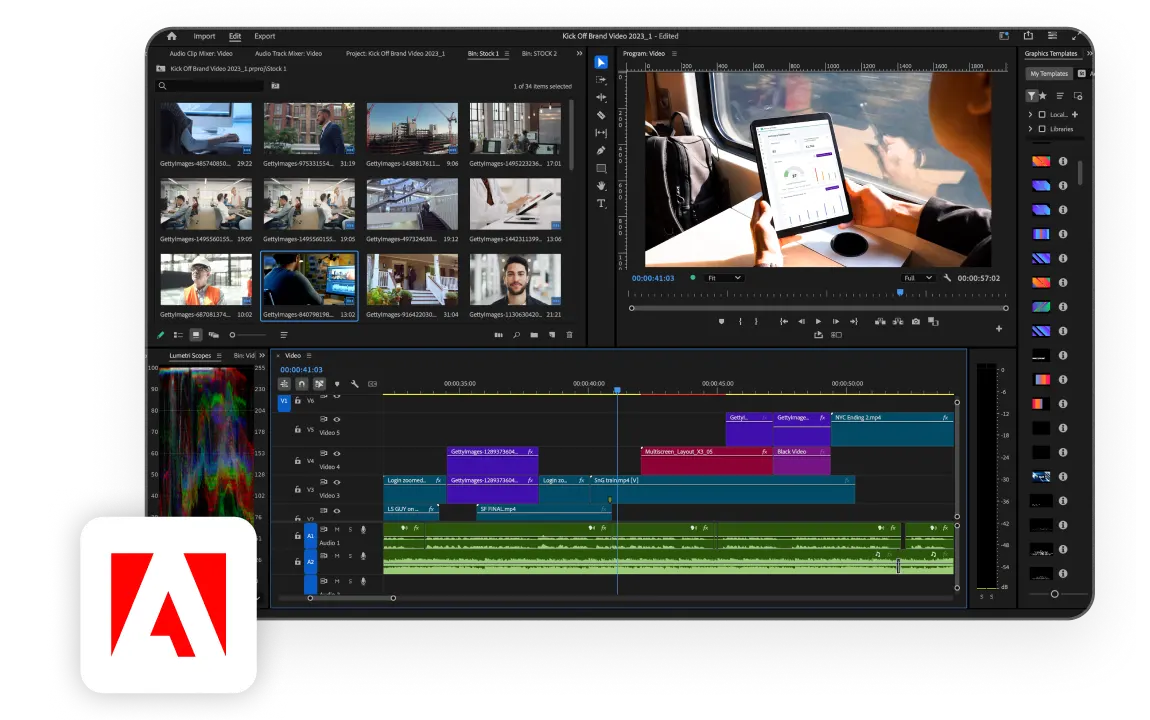Click Play in Program Monitor
1150x720 pixels.
pos(818,321)
